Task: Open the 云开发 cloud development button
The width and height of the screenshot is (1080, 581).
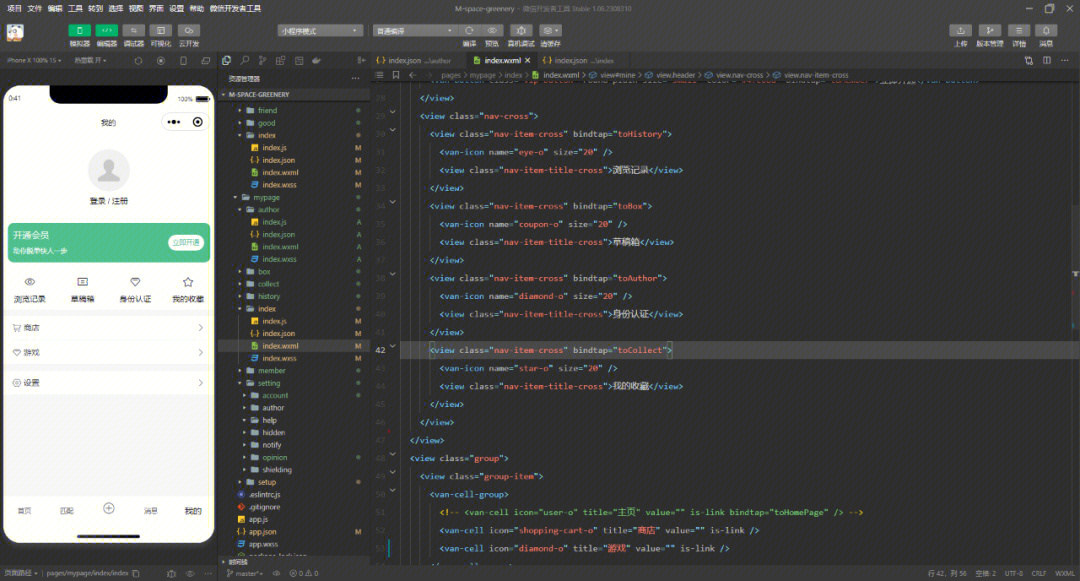Action: tap(189, 30)
